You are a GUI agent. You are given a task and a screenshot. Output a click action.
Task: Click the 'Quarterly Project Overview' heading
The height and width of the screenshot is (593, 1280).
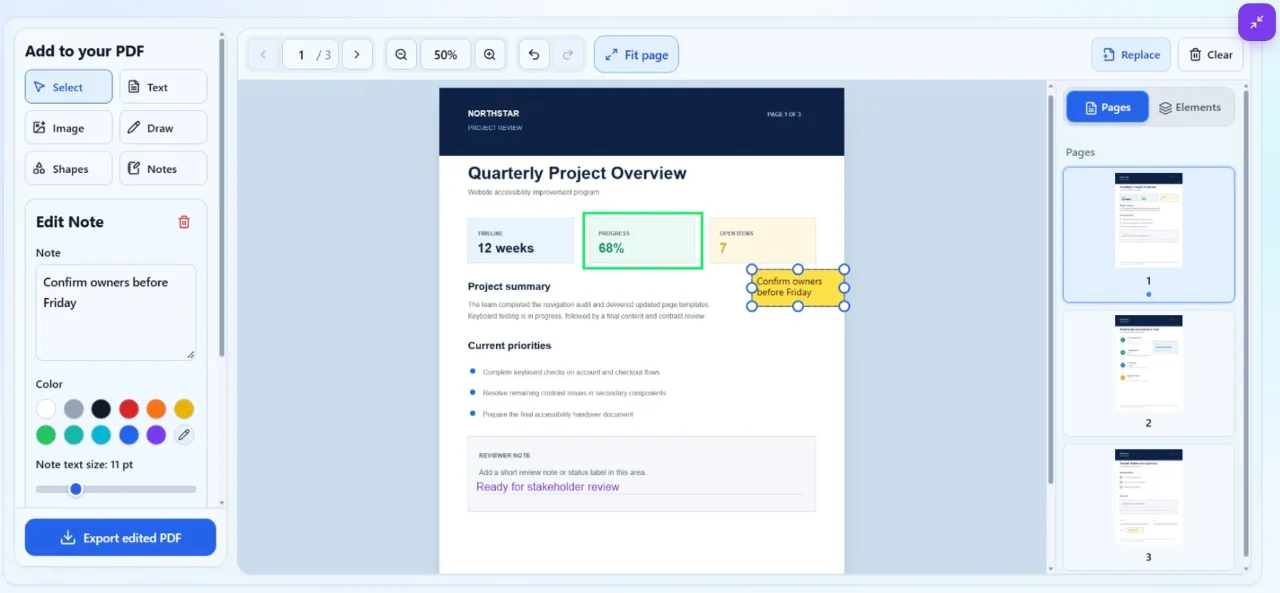577,173
